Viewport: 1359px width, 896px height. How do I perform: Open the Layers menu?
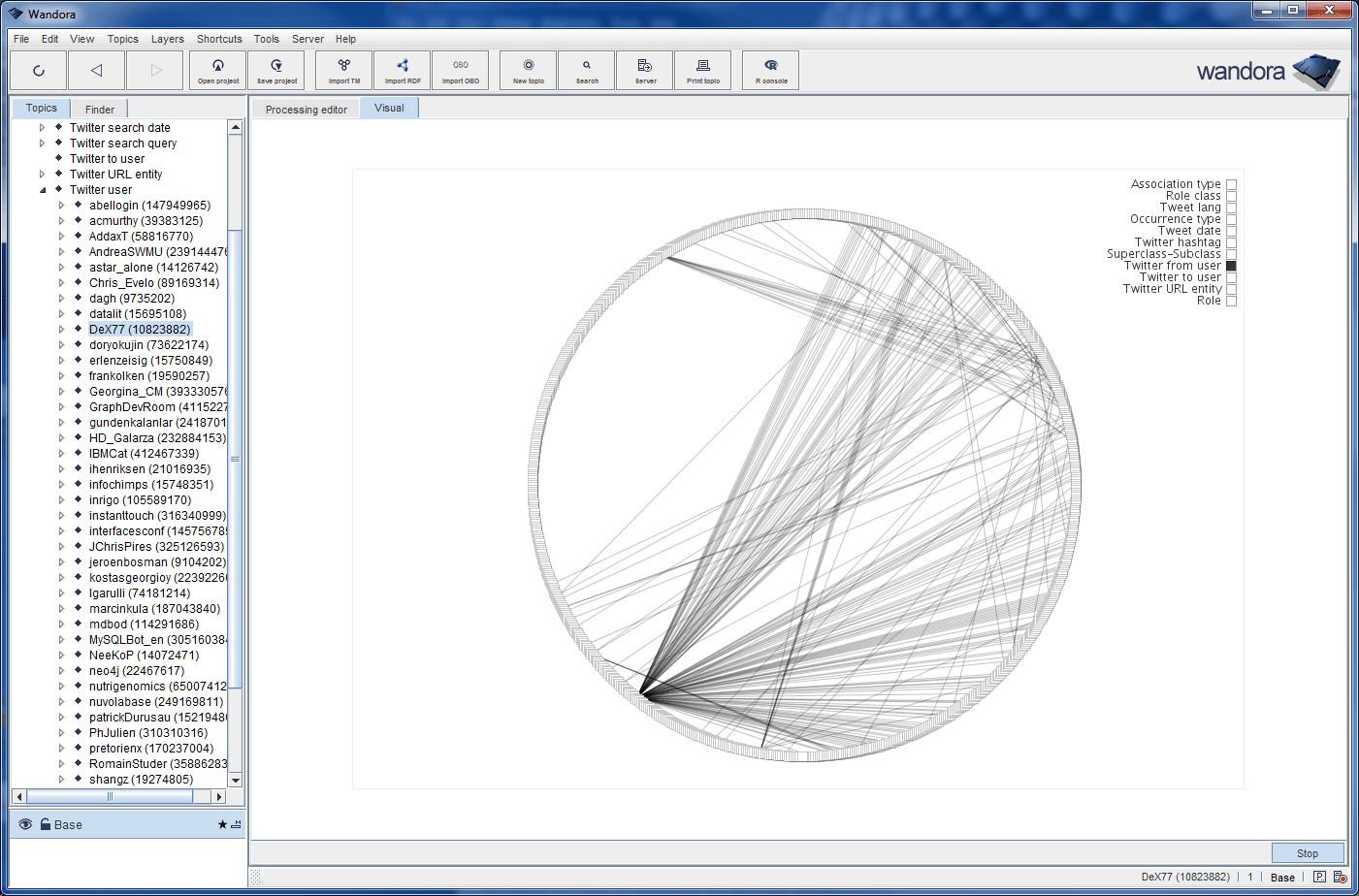tap(167, 39)
